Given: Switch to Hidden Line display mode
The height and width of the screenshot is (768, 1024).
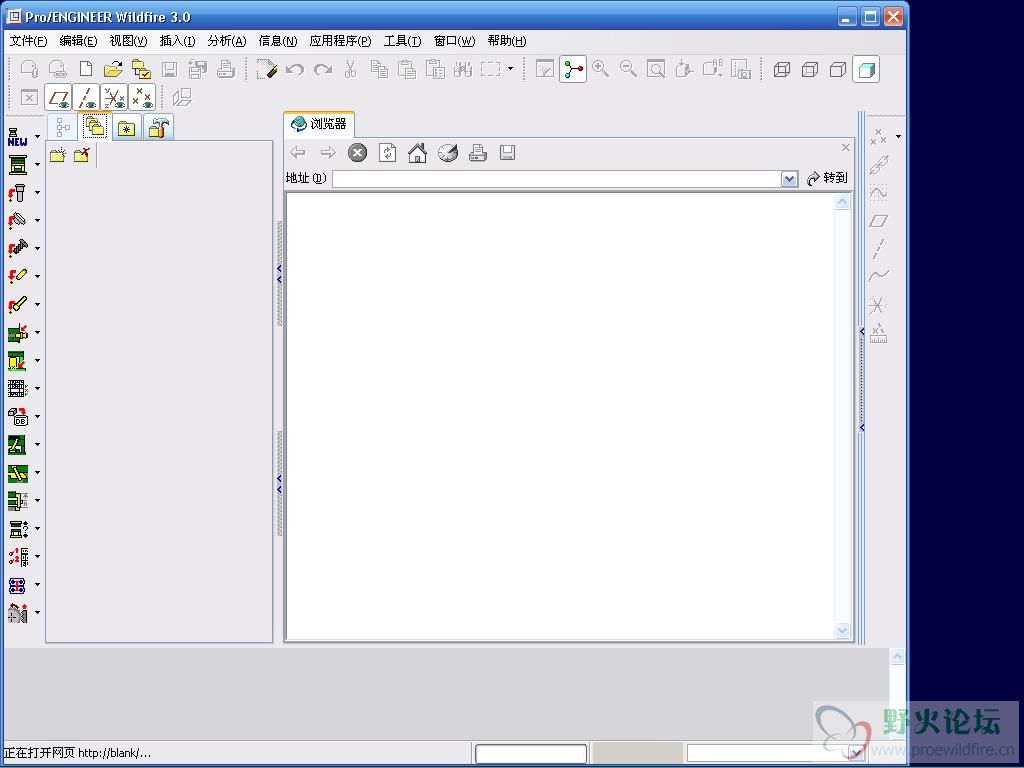Looking at the screenshot, I should click(x=810, y=69).
